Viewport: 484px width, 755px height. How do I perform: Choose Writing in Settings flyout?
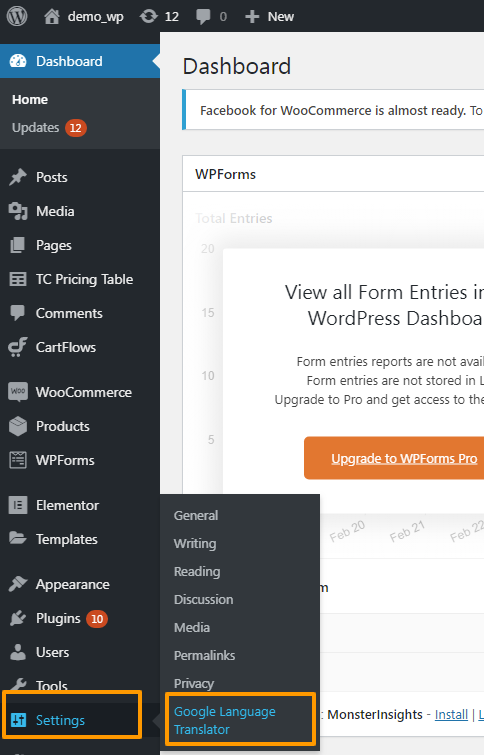(x=195, y=544)
